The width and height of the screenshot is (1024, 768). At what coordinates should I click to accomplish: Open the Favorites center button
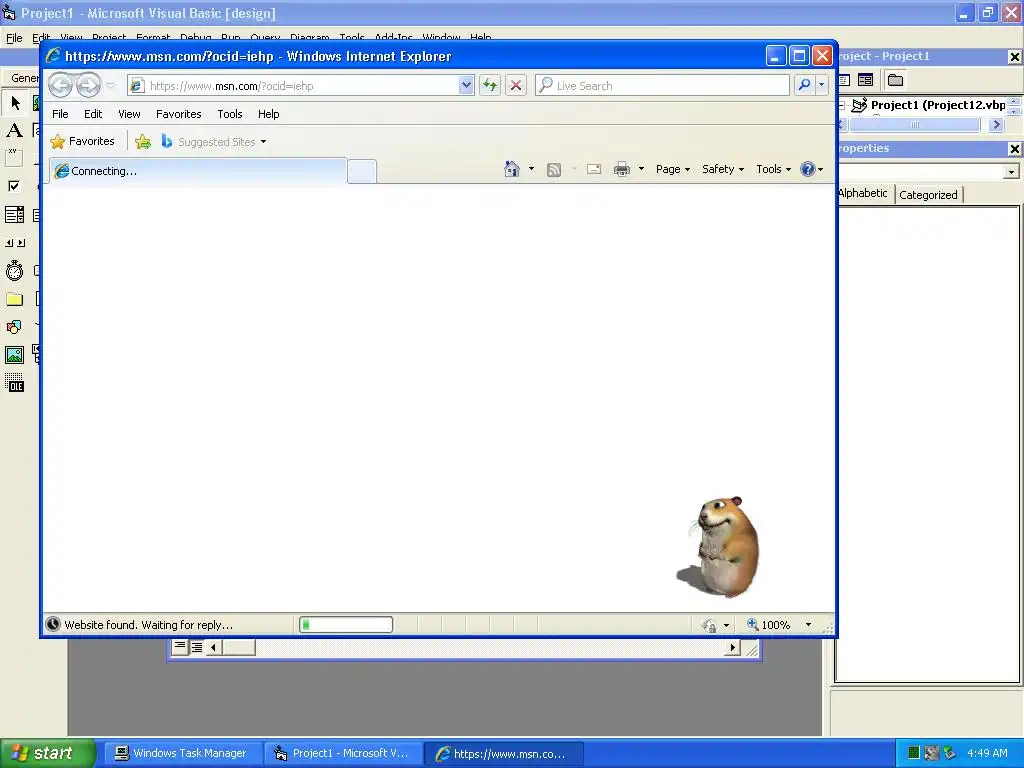pyautogui.click(x=83, y=141)
